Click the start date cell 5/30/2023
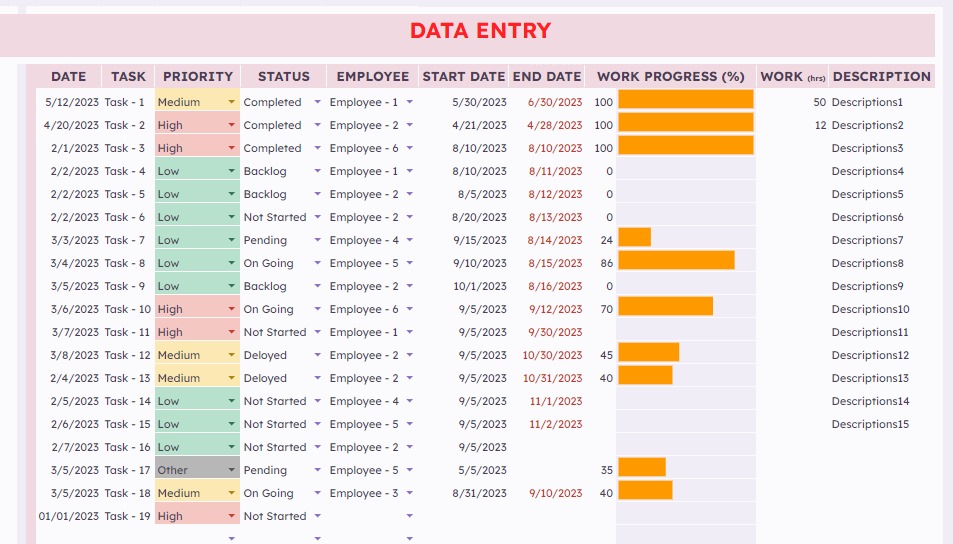 click(x=479, y=102)
